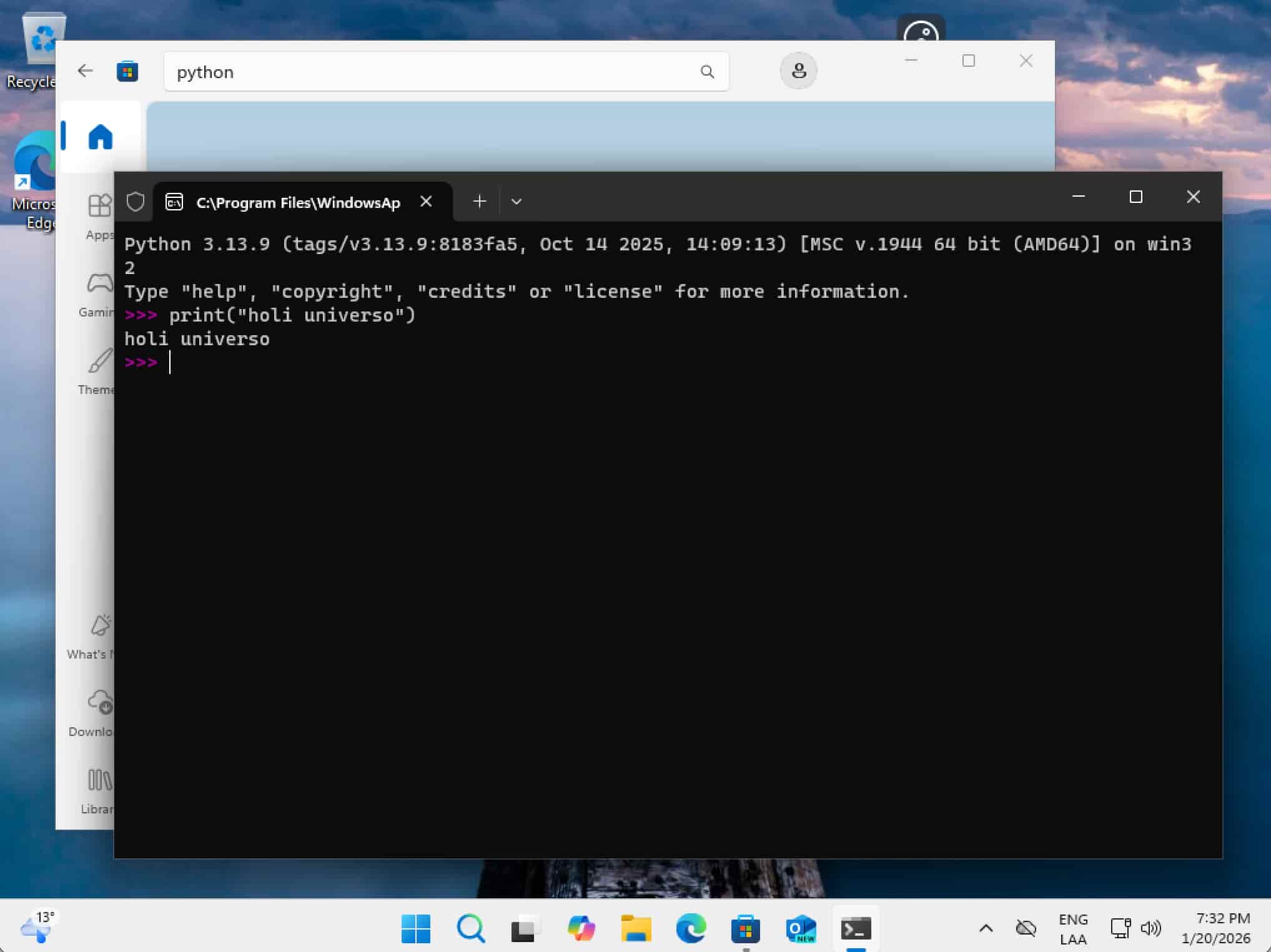Close the C:\Program Files\WindowsAp tab

[426, 202]
